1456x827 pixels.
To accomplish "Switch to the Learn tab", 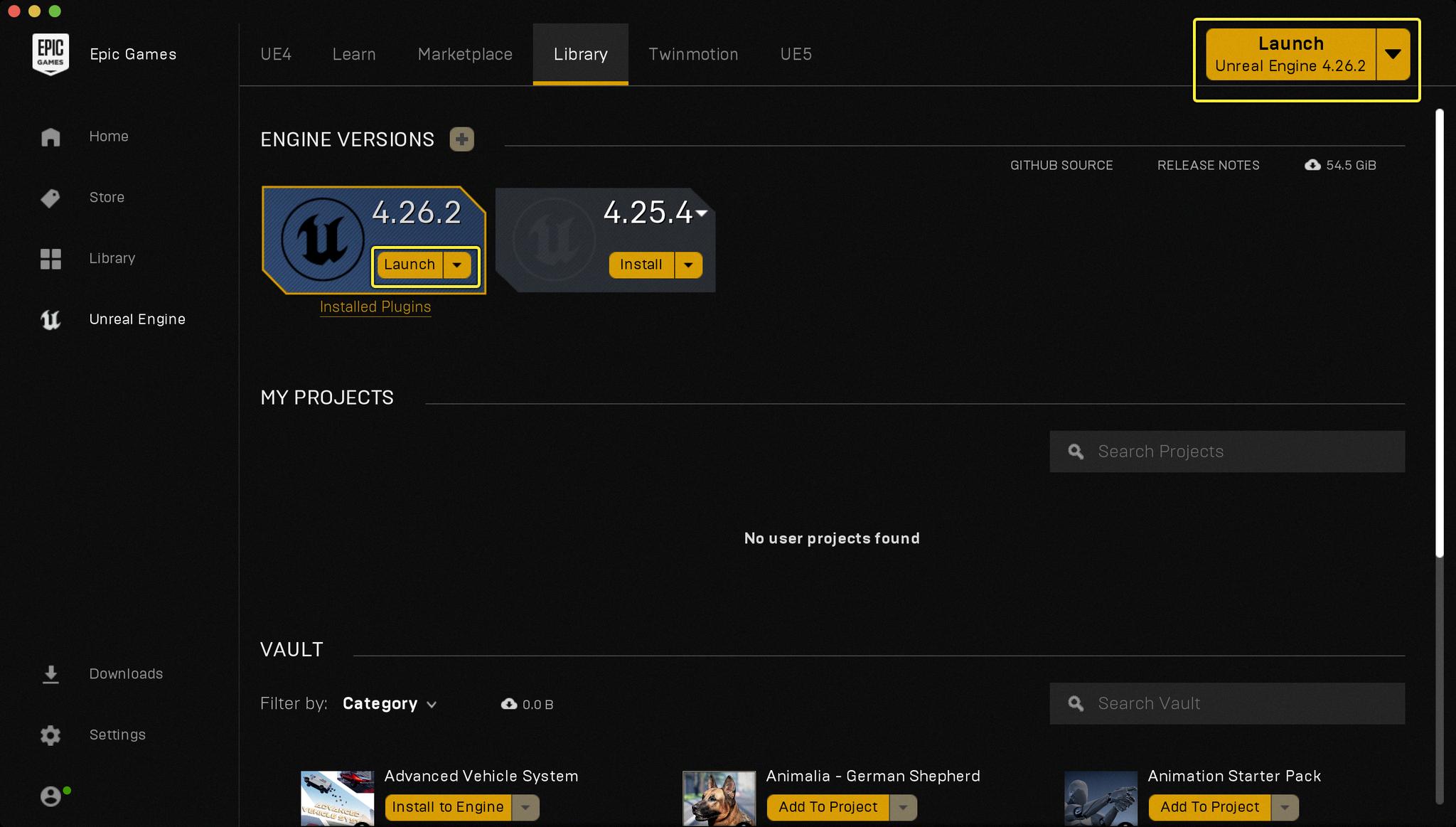I will pyautogui.click(x=354, y=55).
